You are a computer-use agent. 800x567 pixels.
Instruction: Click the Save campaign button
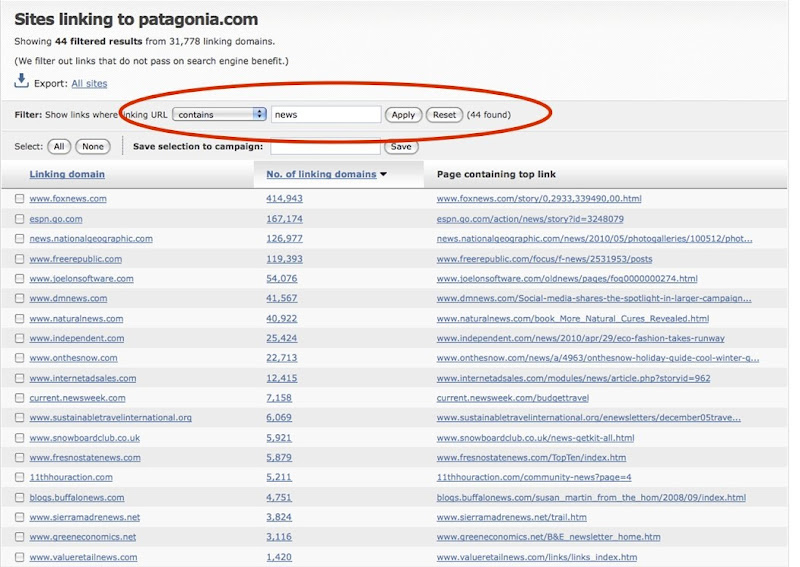click(x=401, y=147)
